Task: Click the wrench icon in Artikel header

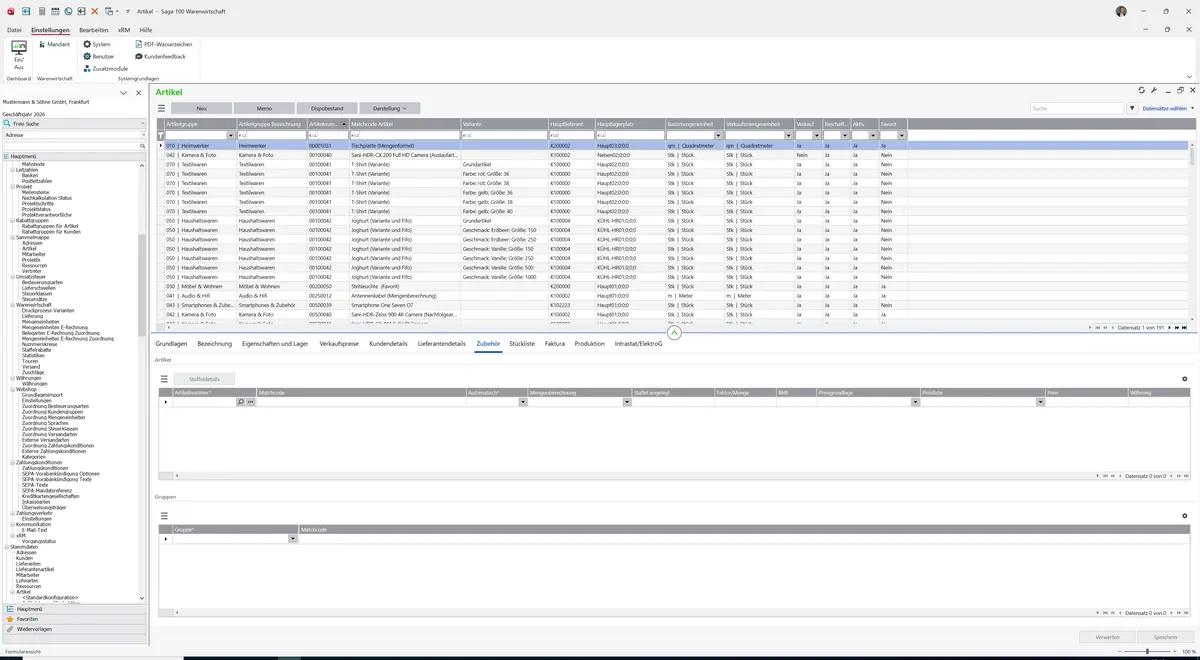Action: point(1154,91)
